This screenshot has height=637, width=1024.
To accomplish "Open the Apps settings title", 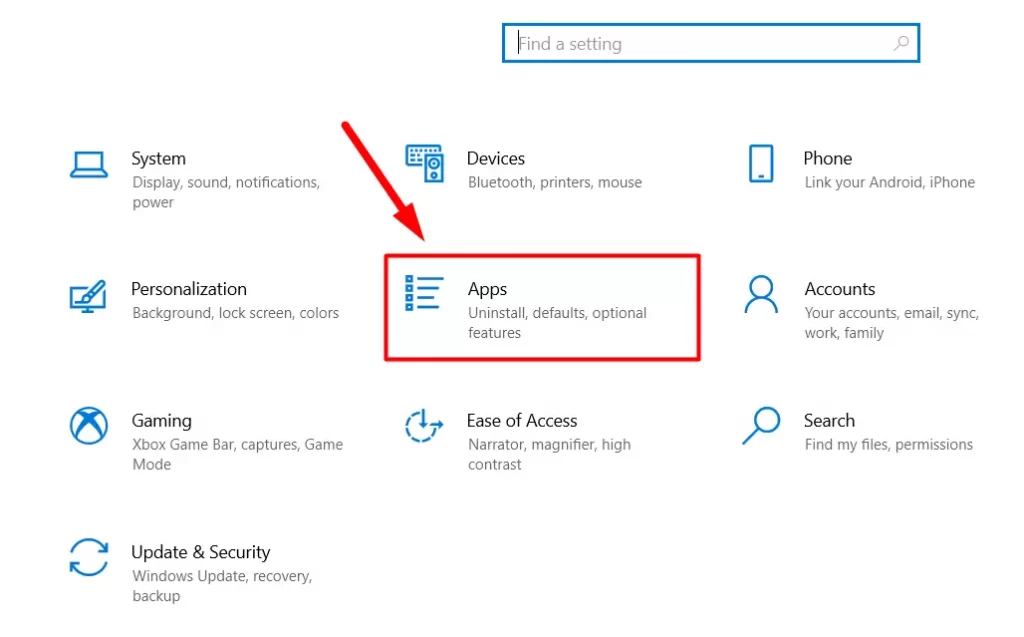I will (x=487, y=289).
